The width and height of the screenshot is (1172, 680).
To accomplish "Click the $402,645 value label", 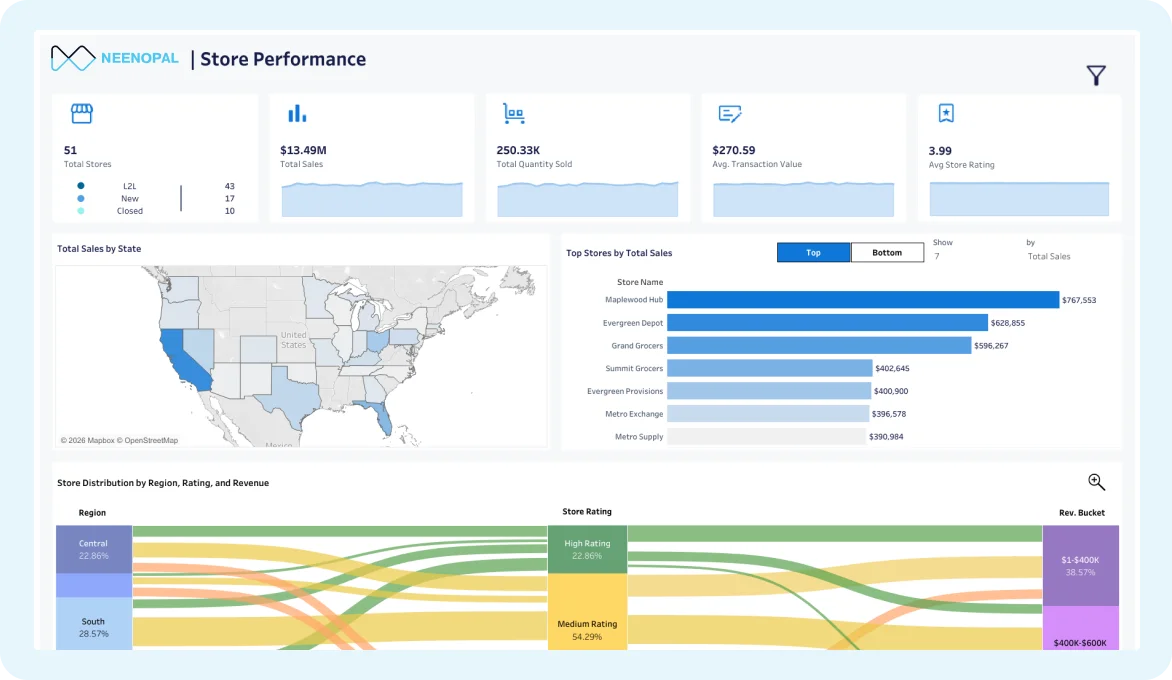I will point(892,368).
